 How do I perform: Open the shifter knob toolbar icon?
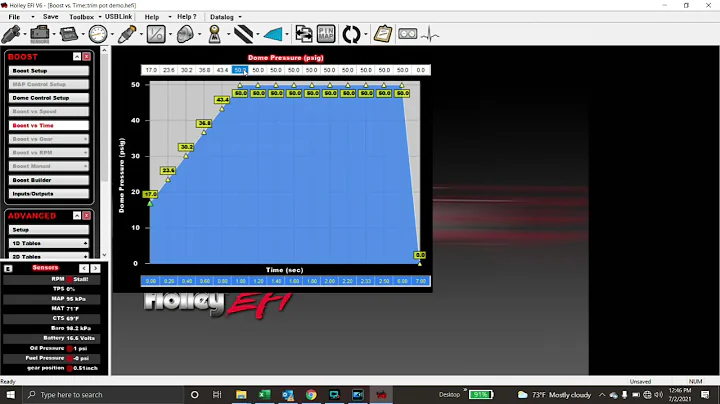214,34
